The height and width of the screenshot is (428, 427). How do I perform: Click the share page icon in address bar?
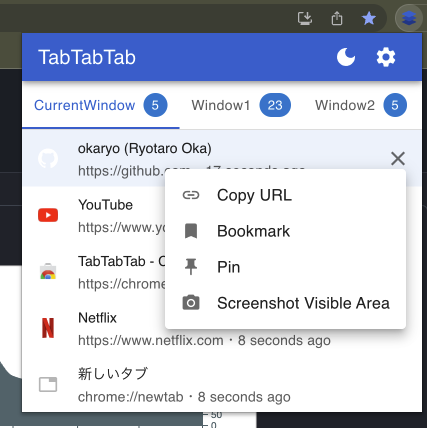coord(337,18)
